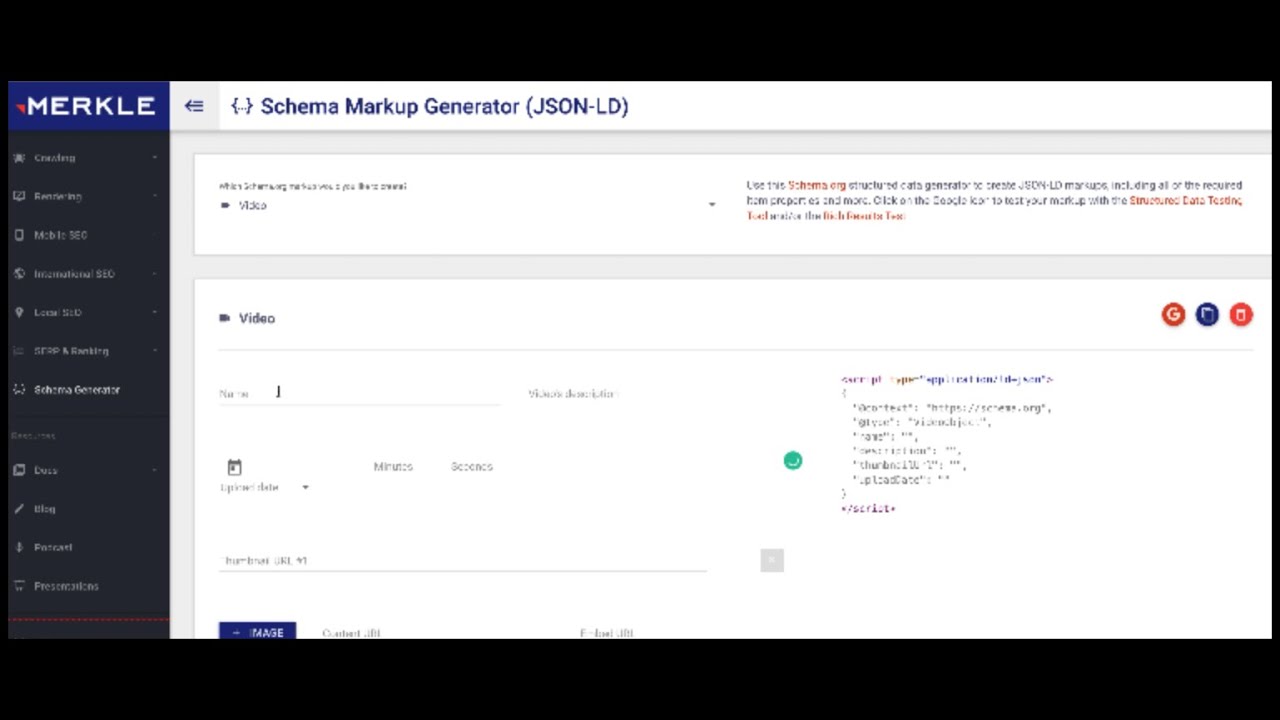Click the Schema Generator braces icon
1280x720 pixels.
19,390
